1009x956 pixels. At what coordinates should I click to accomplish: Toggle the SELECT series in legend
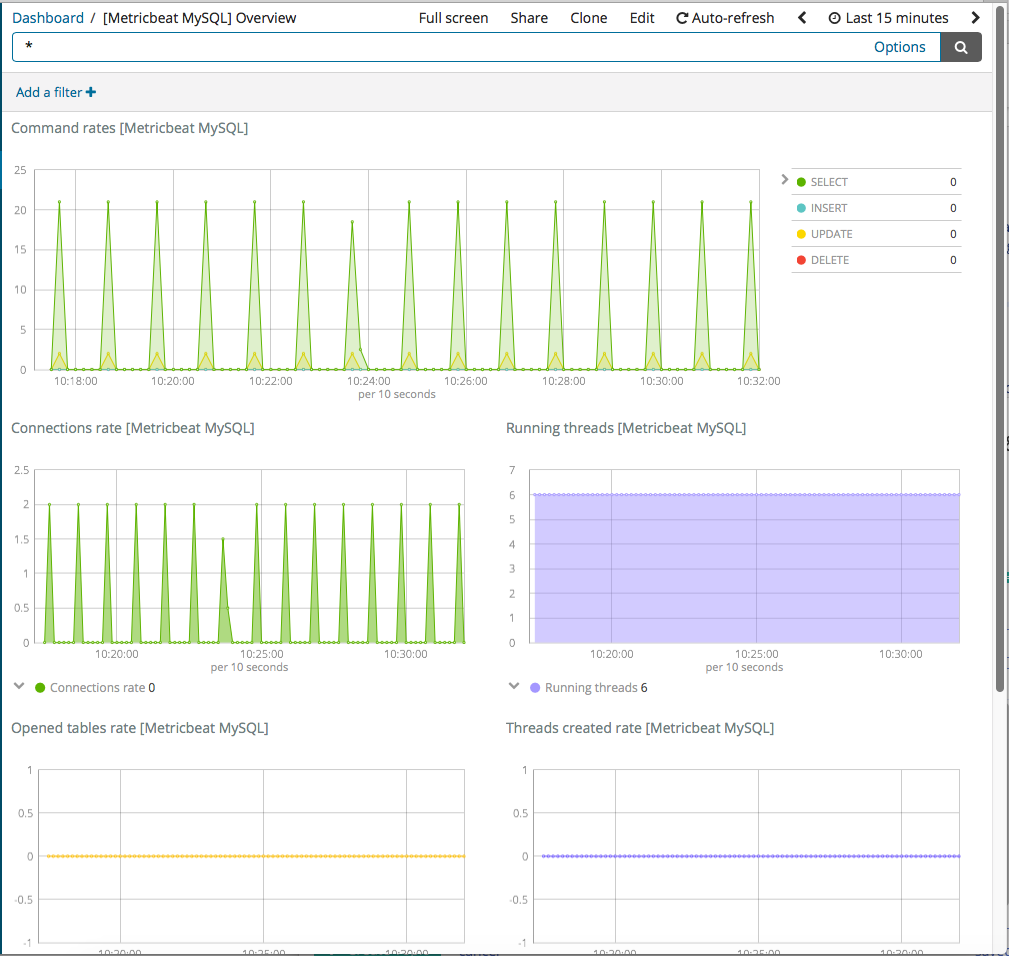point(828,182)
